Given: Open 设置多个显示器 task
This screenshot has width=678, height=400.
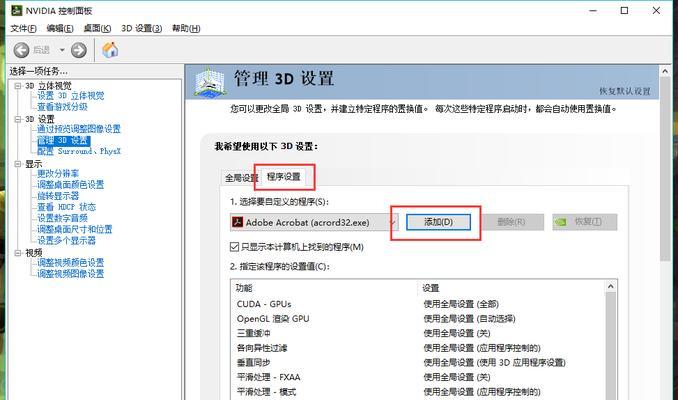Looking at the screenshot, I should (66, 240).
